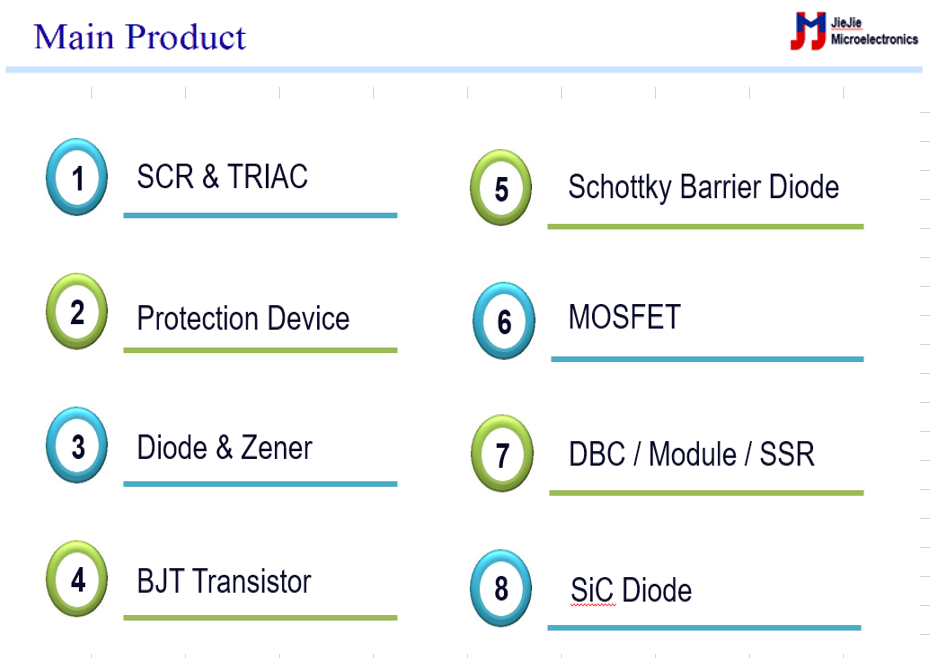930x658 pixels.
Task: Click the BJT Transistor entry
Action: point(224,581)
